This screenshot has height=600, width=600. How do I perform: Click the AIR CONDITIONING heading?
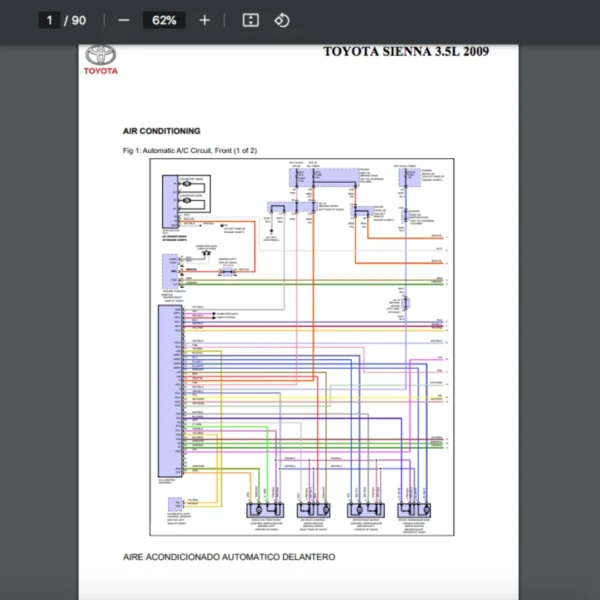coord(161,131)
